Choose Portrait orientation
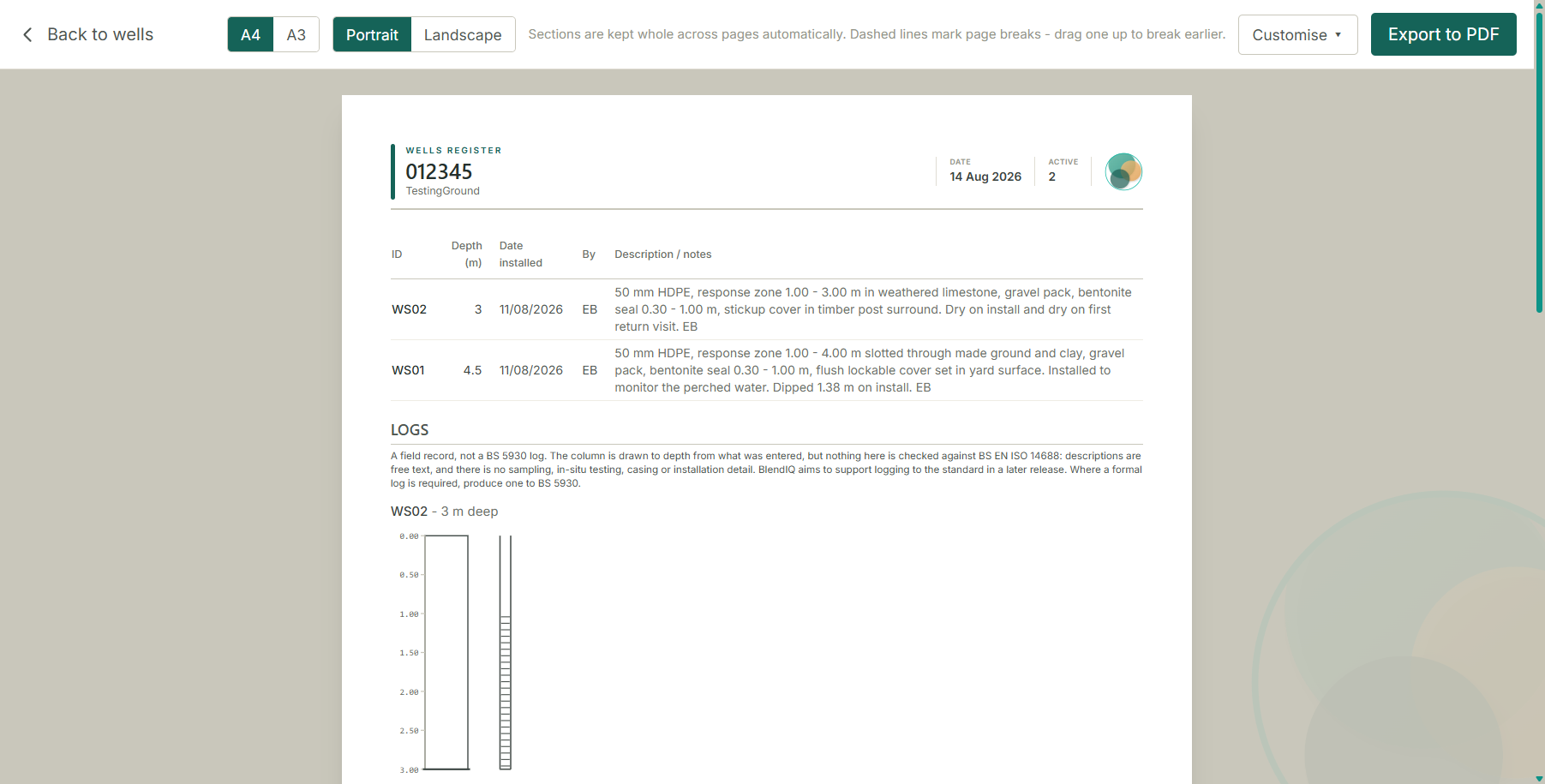The width and height of the screenshot is (1545, 784). (372, 34)
